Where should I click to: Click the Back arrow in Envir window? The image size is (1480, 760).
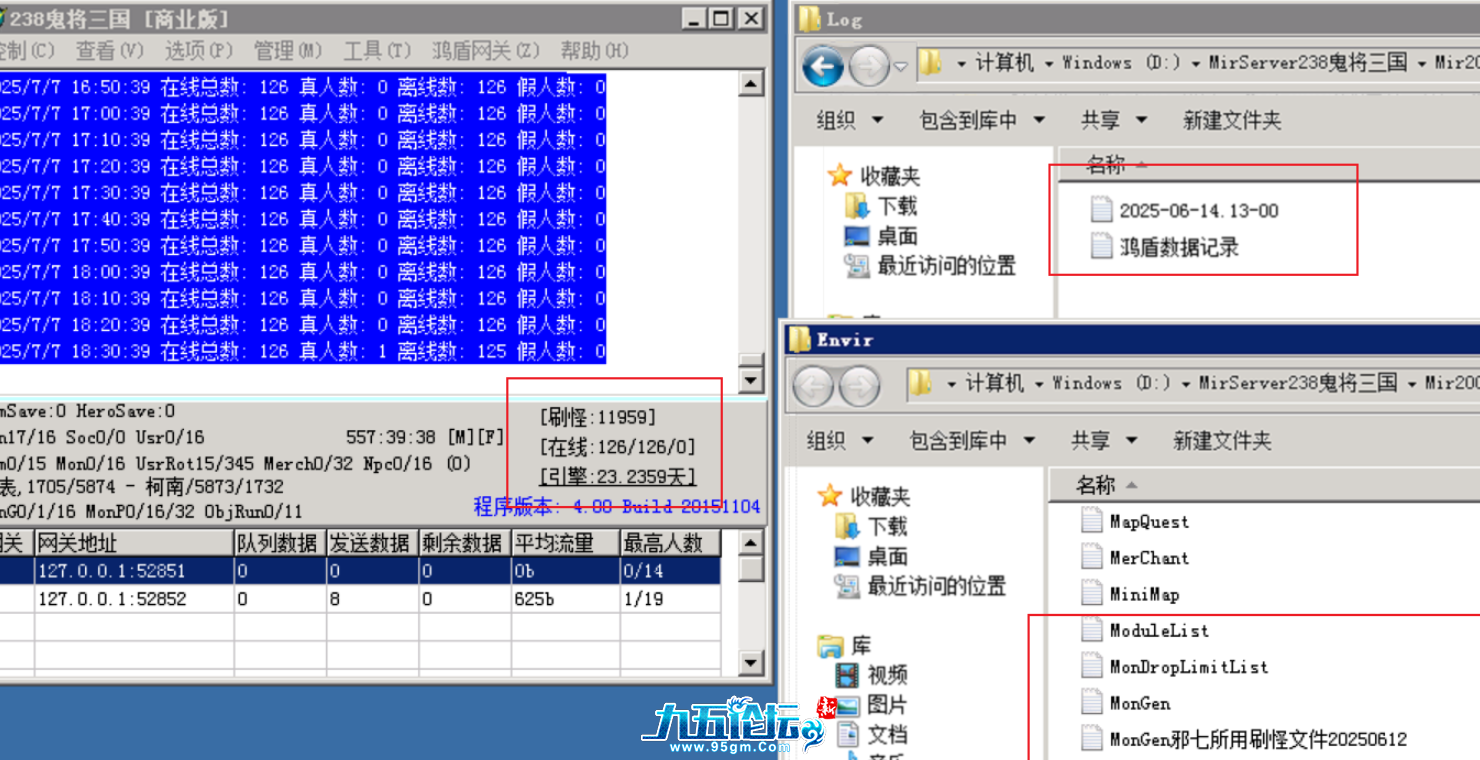[x=813, y=387]
